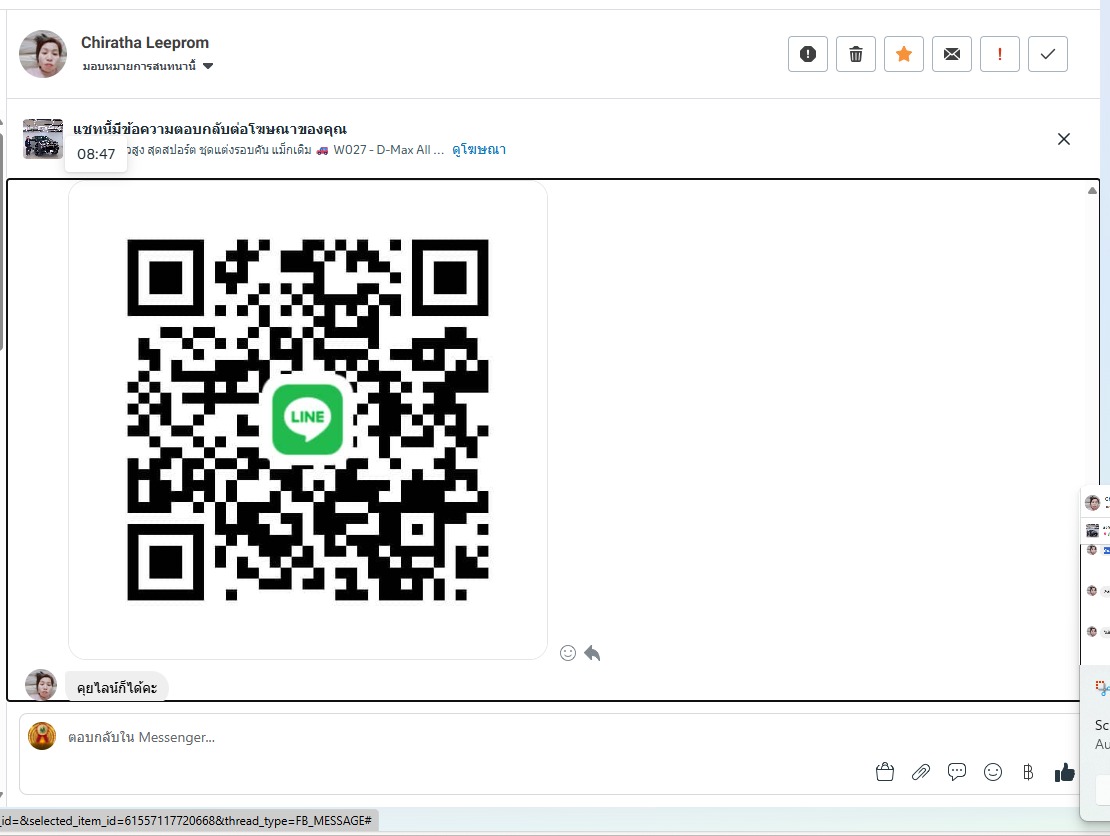Viewport: 1110px width, 836px height.
Task: Open the baht payment request icon
Action: [1028, 772]
